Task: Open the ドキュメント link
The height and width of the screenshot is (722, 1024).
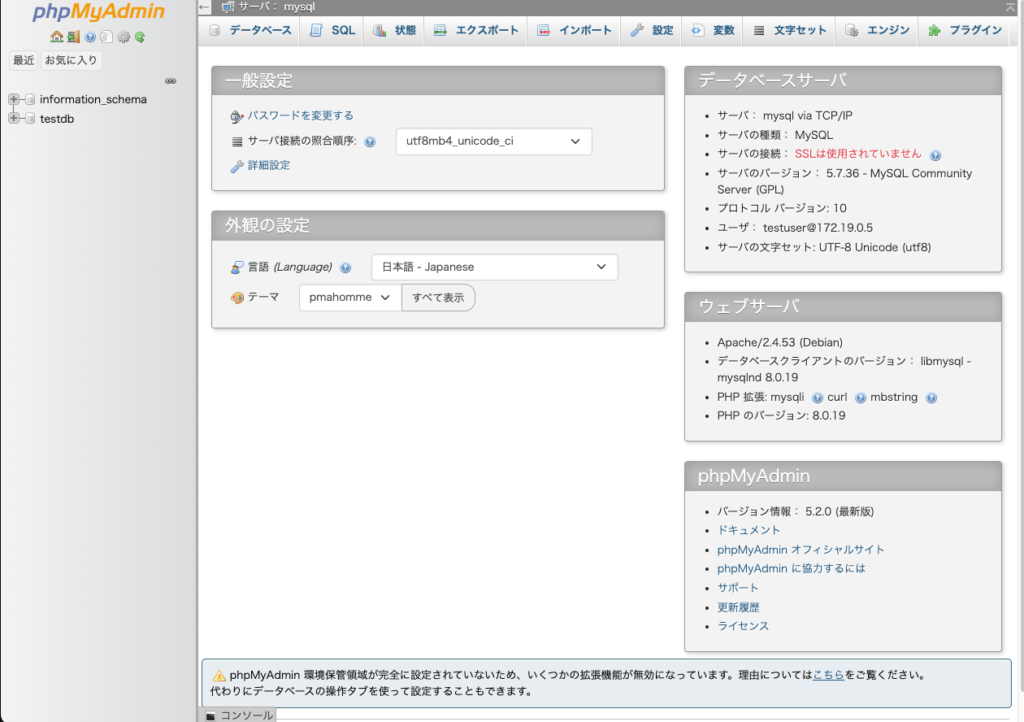Action: [x=748, y=530]
